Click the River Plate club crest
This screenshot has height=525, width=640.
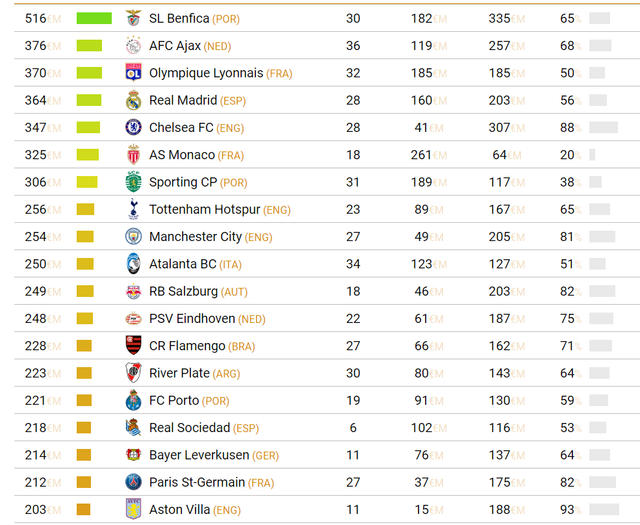[x=133, y=373]
